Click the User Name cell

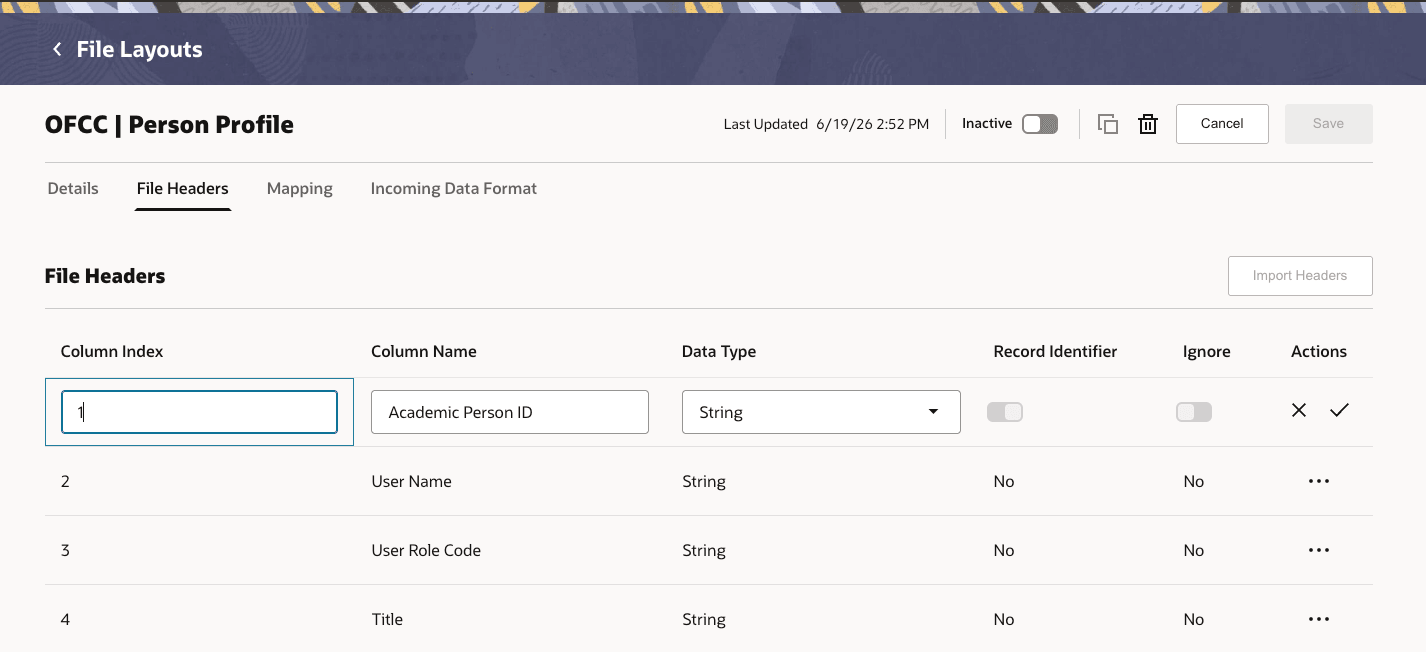(411, 481)
